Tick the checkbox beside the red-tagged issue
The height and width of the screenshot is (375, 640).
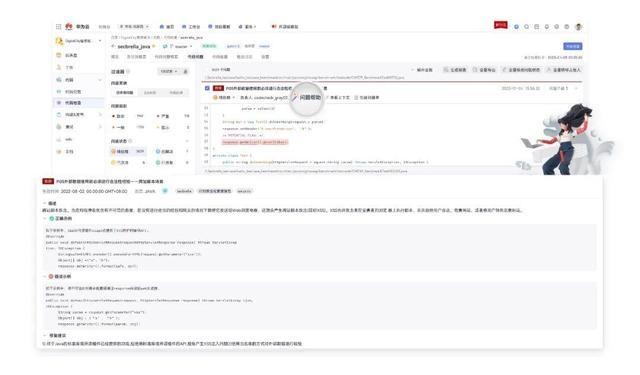[207, 88]
